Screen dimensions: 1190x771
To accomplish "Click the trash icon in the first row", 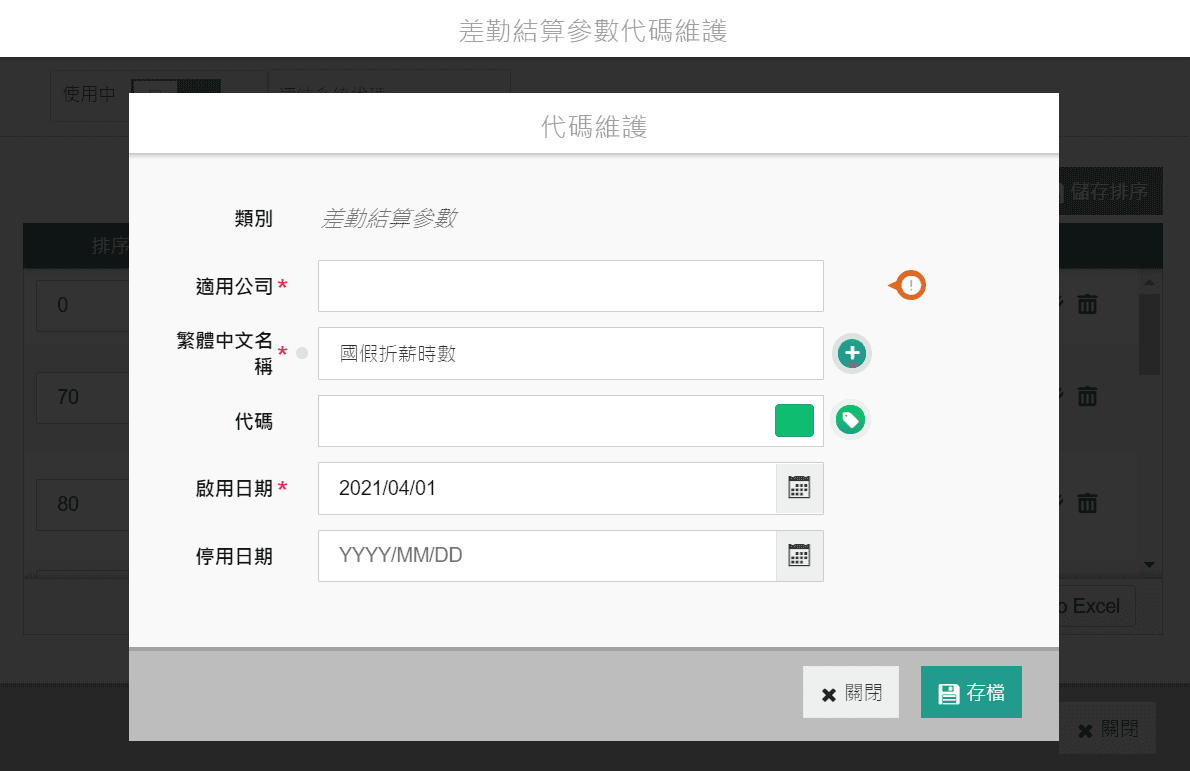I will tap(1087, 304).
